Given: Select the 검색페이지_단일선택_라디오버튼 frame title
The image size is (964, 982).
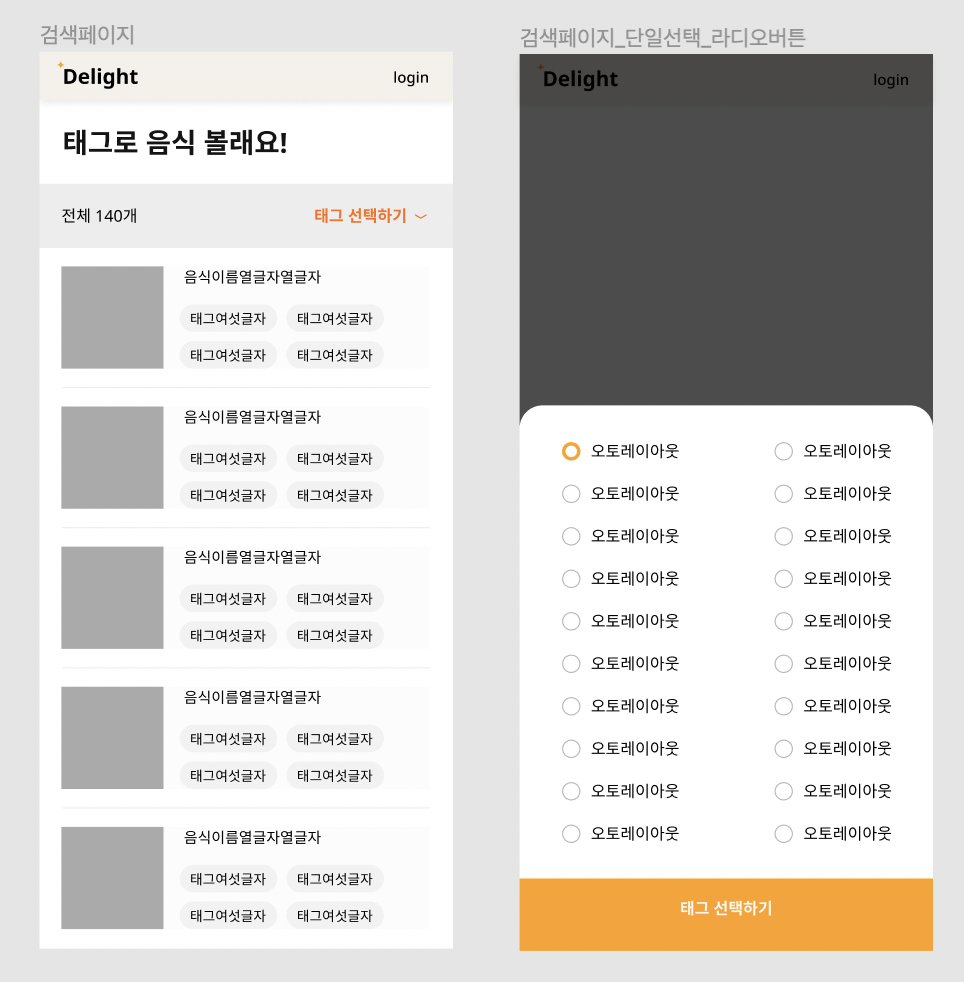Looking at the screenshot, I should point(662,38).
